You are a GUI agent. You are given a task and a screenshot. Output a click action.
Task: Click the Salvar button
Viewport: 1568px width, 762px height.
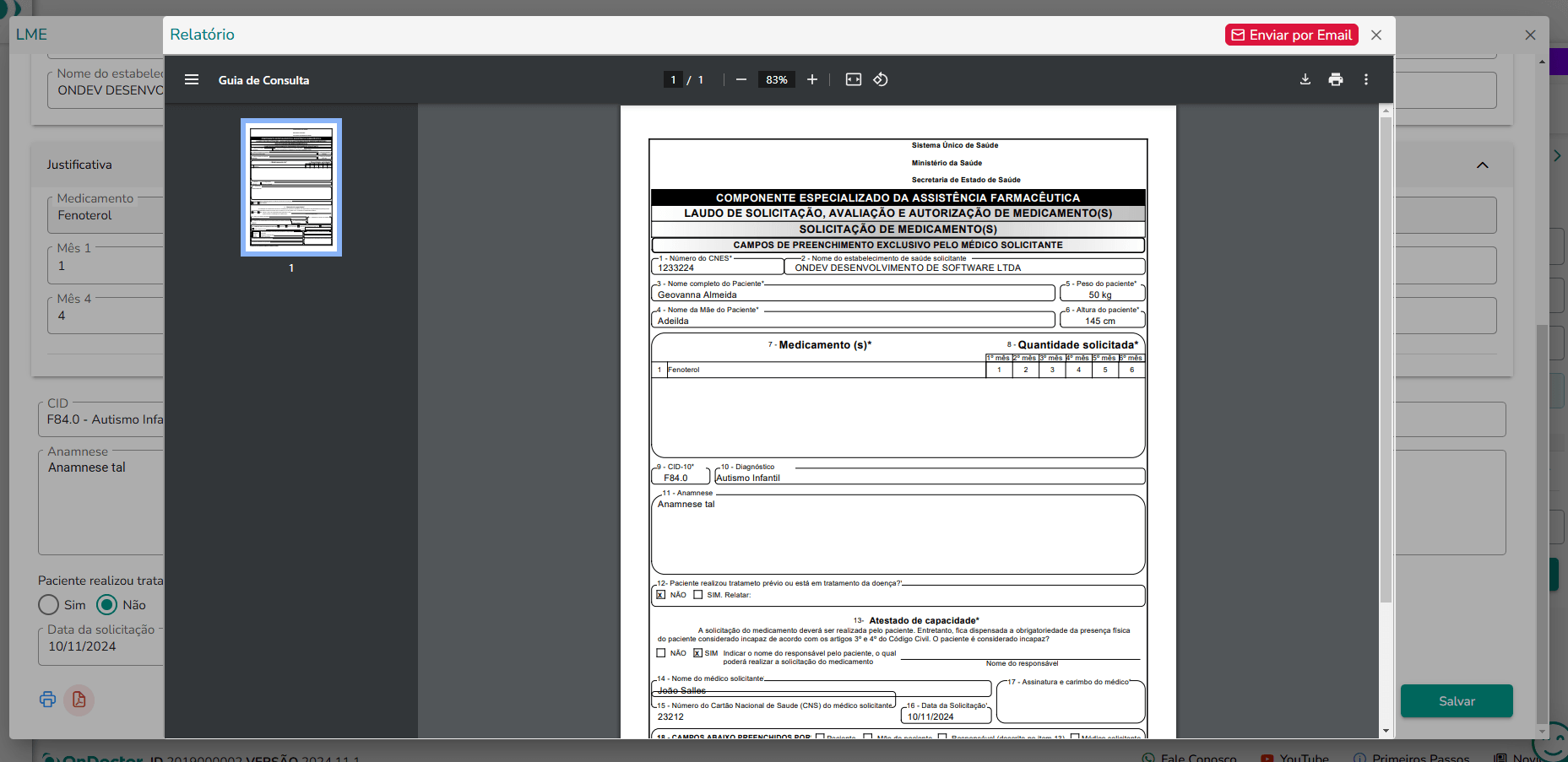tap(1457, 701)
